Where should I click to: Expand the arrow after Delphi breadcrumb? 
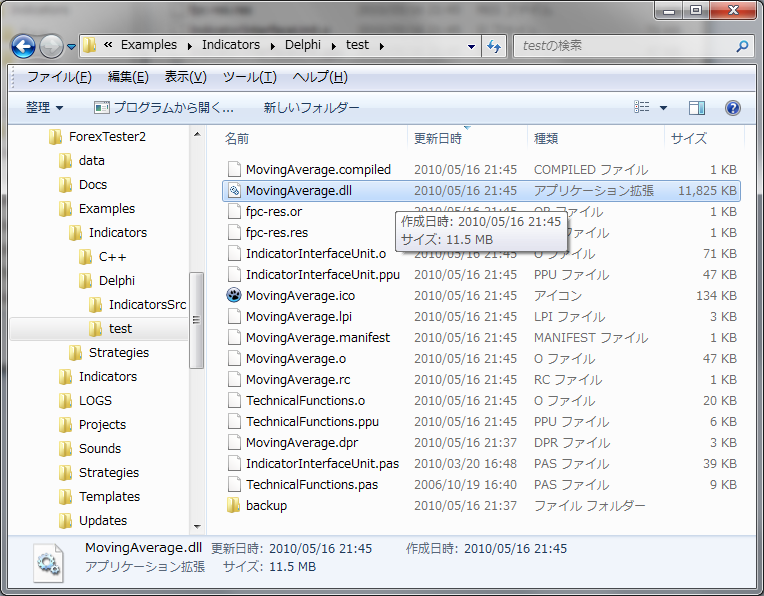[334, 46]
